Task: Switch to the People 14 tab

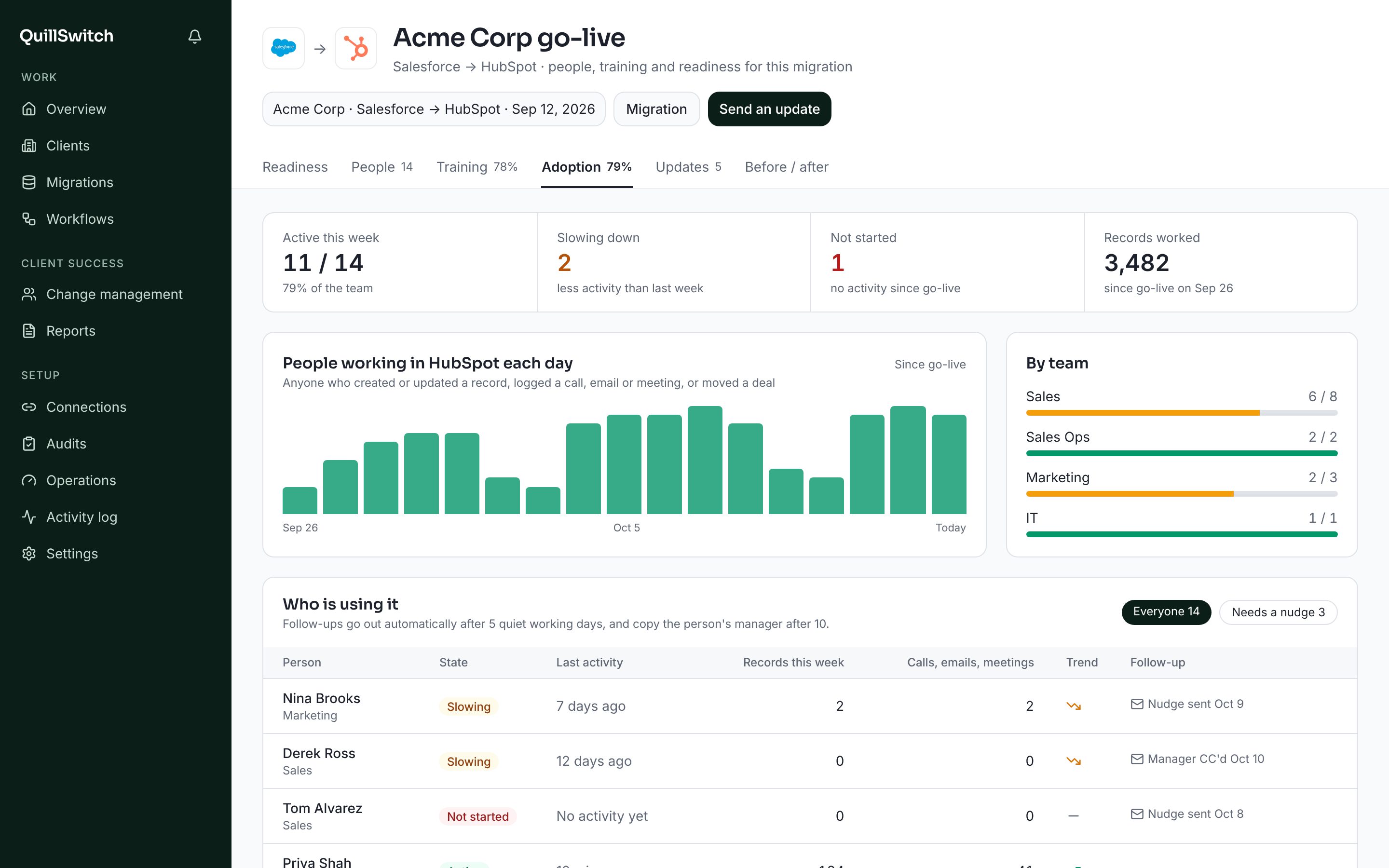Action: [381, 167]
